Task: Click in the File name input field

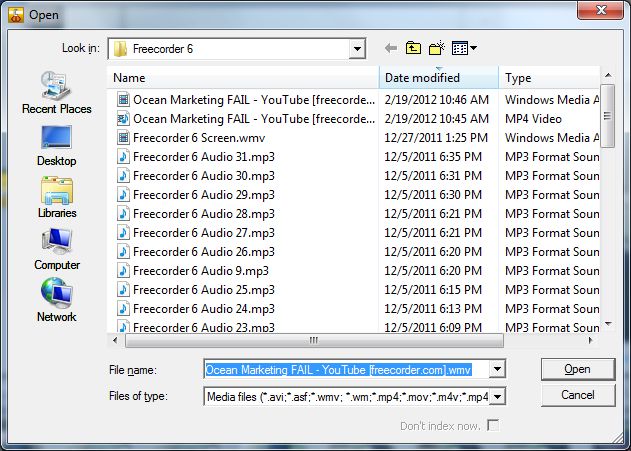Action: coord(346,369)
